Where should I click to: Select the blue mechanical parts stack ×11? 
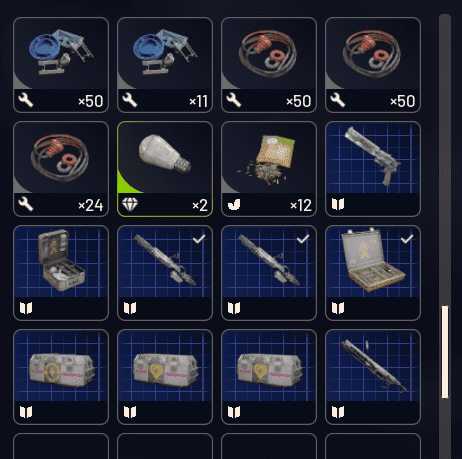tap(165, 65)
